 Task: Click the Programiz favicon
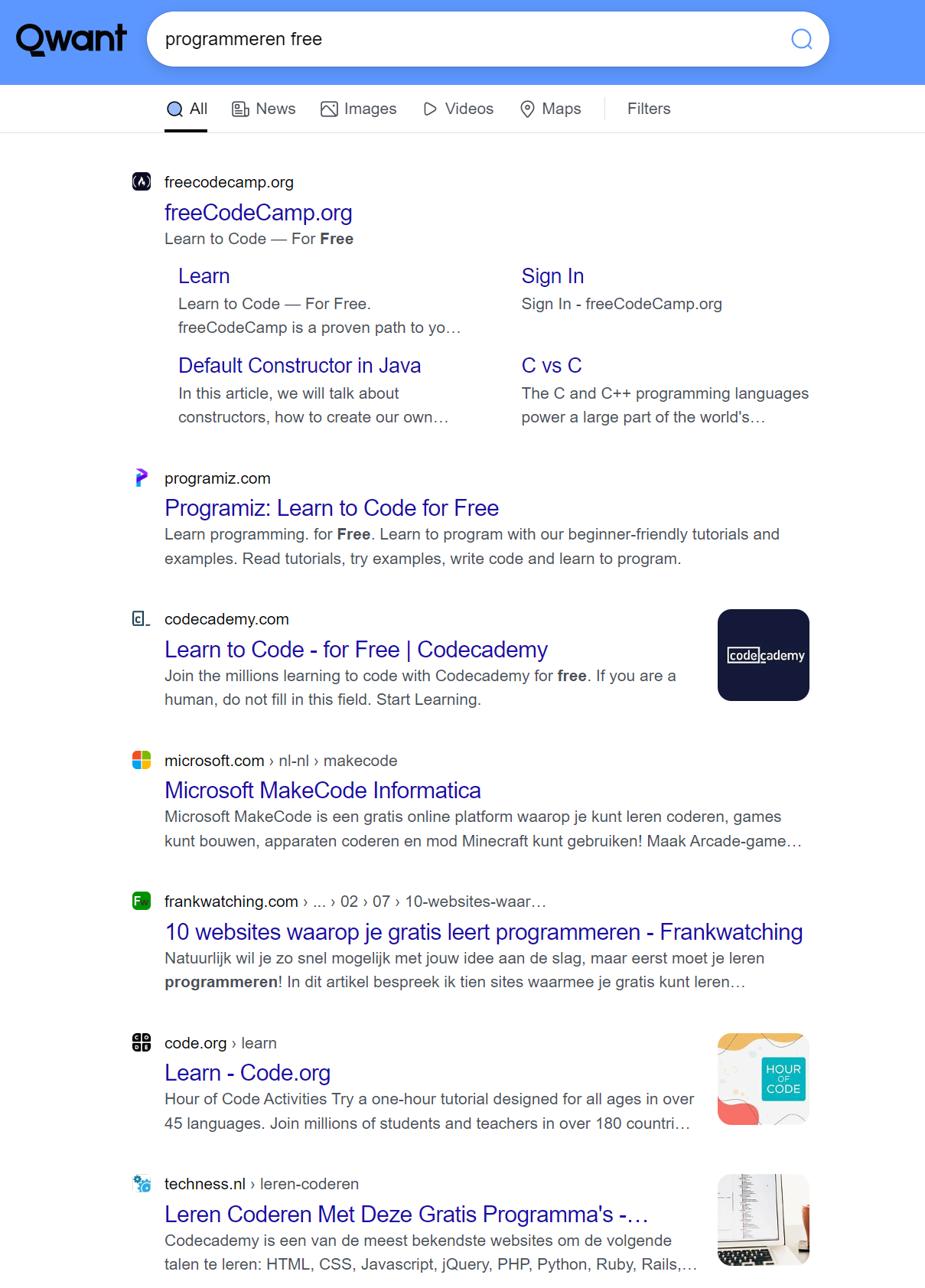[142, 478]
